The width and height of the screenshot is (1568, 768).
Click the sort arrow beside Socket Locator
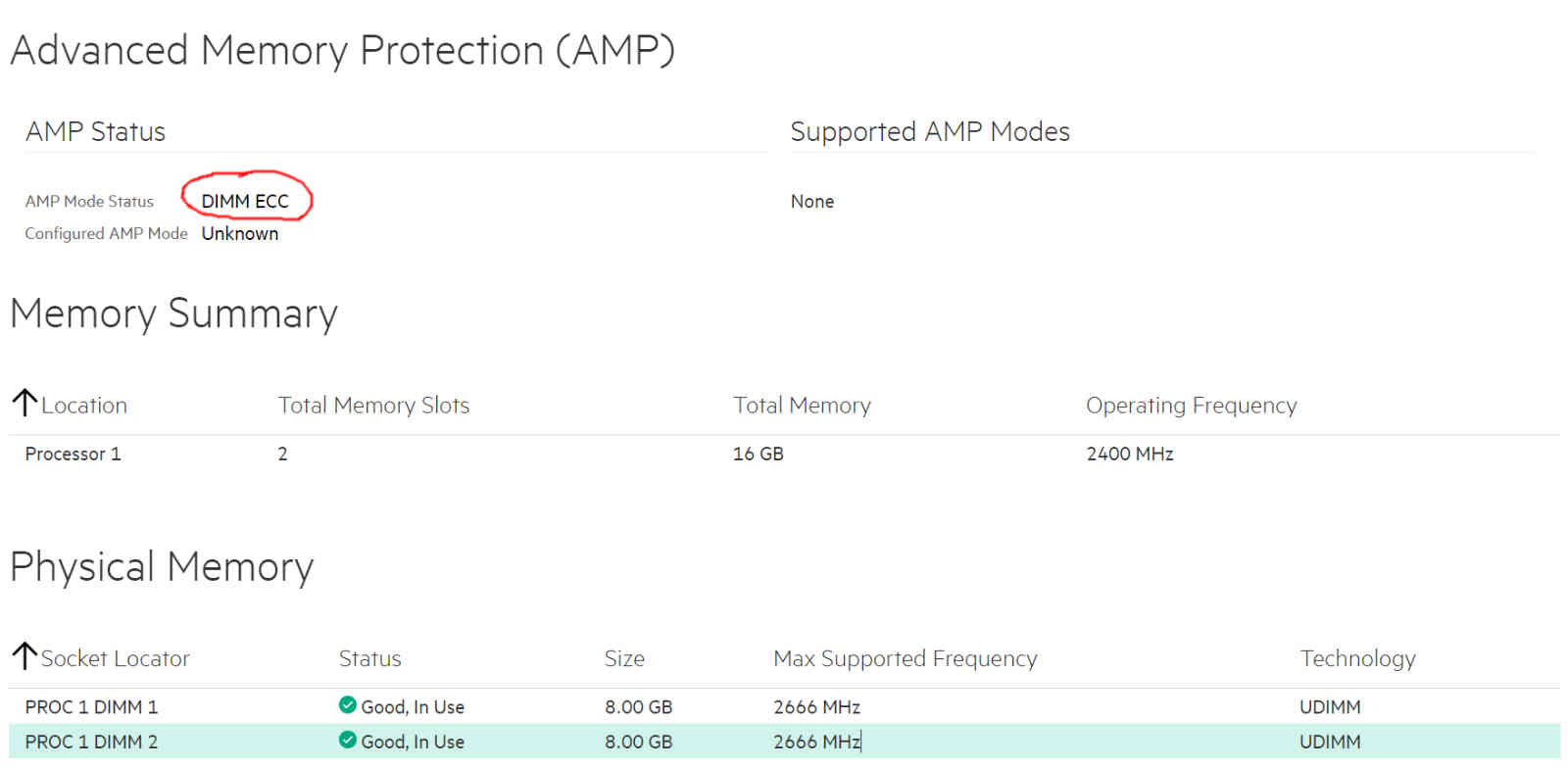coord(24,656)
